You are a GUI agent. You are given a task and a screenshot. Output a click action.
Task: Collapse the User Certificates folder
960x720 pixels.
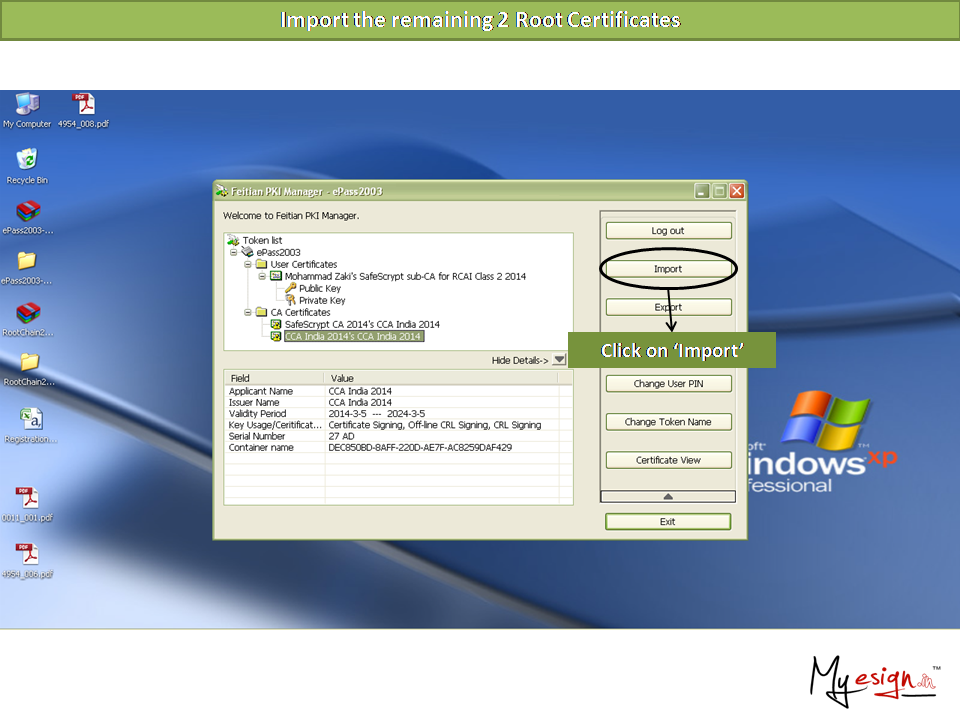point(248,265)
